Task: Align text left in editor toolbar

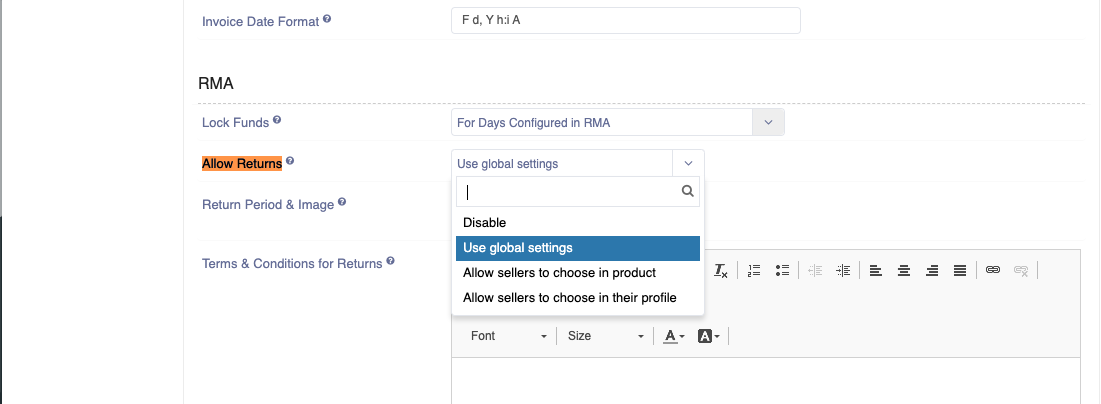Action: pyautogui.click(x=876, y=271)
